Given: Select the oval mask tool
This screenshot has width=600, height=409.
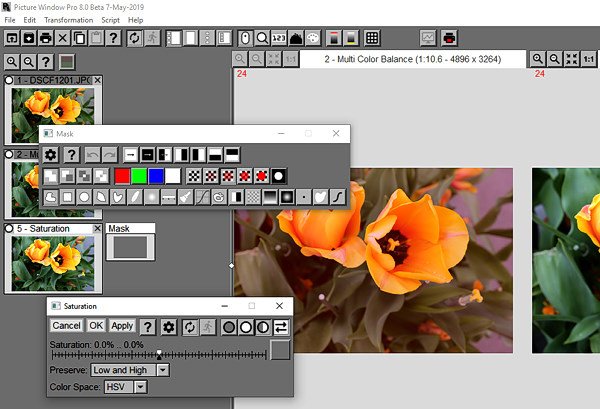Looking at the screenshot, I should tap(84, 197).
